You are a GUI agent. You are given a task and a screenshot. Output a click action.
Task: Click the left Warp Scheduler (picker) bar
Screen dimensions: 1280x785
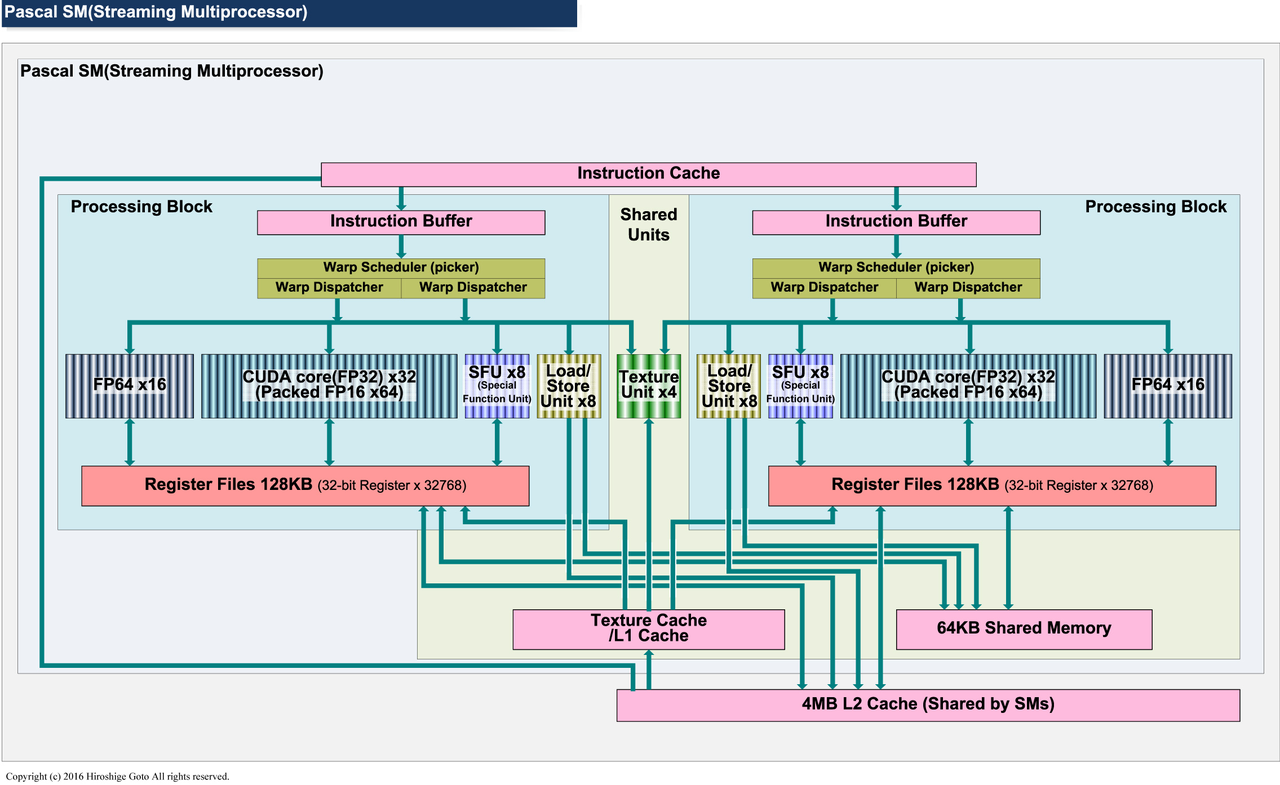401,267
